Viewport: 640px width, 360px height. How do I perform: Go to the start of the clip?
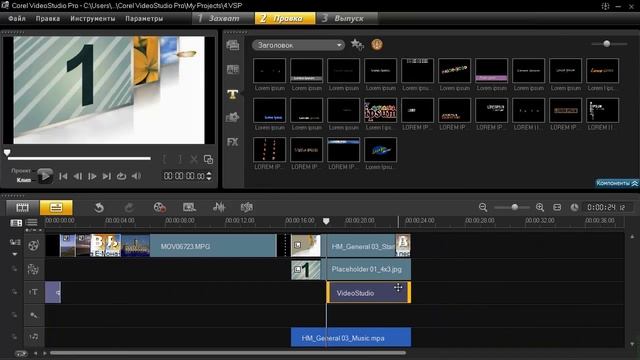click(63, 176)
